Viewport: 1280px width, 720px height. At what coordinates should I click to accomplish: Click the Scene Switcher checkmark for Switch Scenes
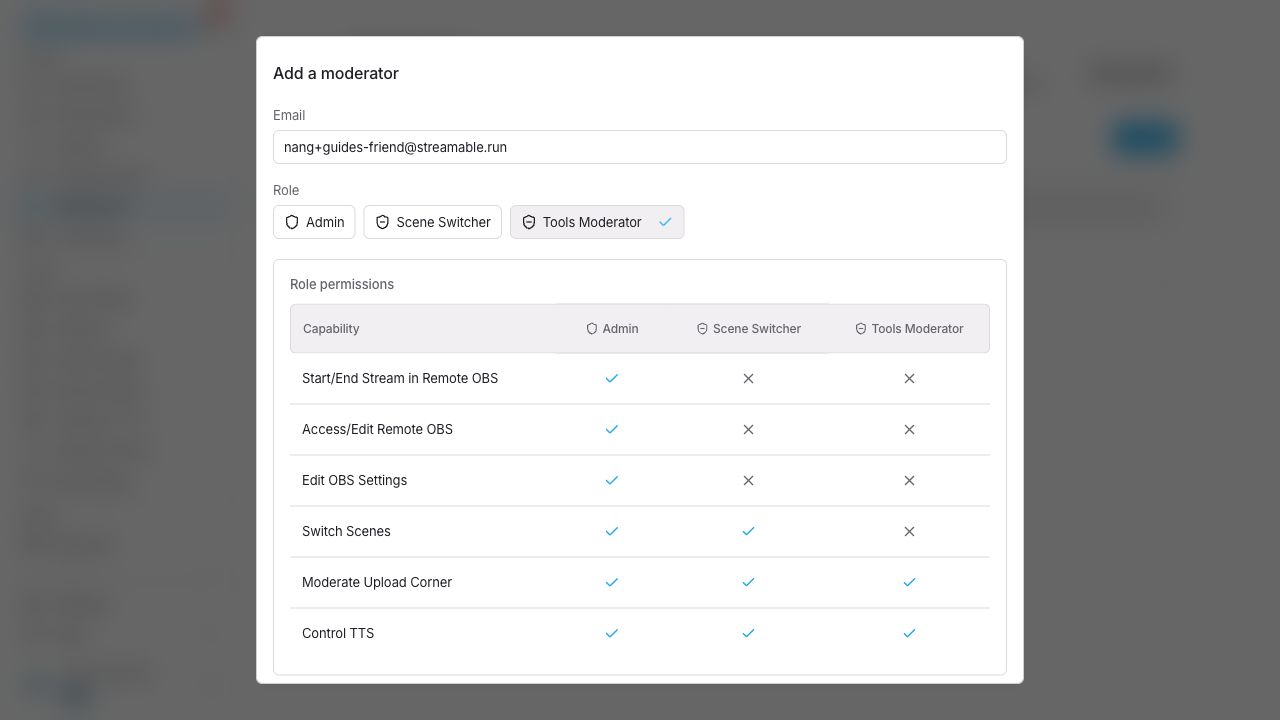tap(748, 532)
